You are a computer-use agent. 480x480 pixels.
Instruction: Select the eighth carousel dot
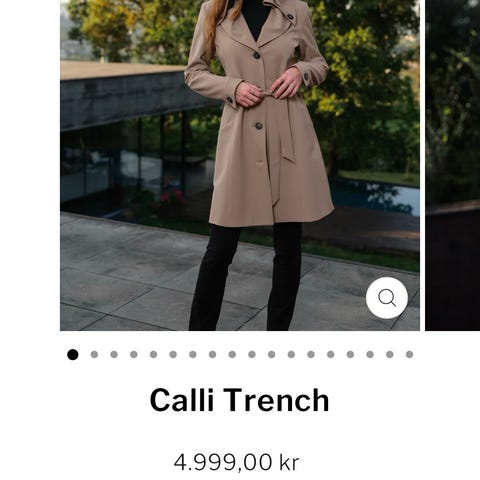212,354
